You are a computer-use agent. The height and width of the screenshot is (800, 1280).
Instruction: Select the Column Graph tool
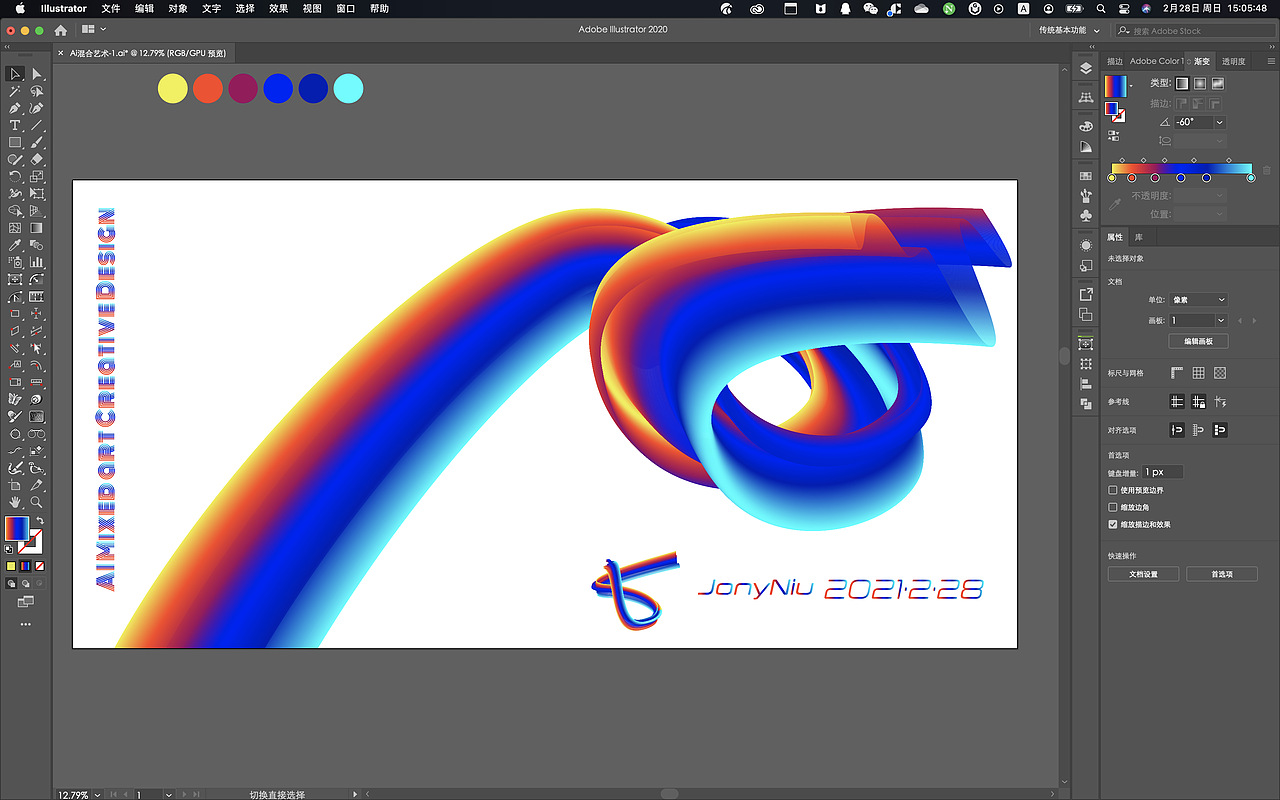[x=37, y=262]
